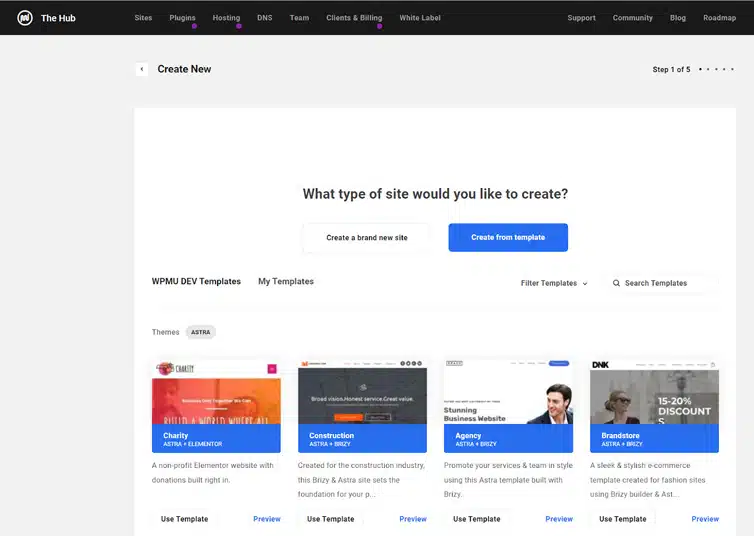Click the search magnifier icon
Screen dimensions: 754x536
(x=616, y=283)
